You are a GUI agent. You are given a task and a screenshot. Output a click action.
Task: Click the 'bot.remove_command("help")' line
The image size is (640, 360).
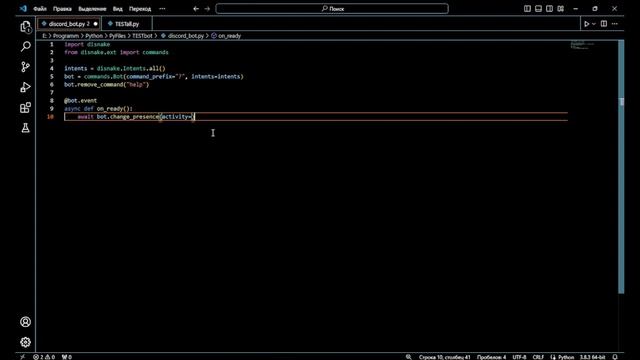[107, 84]
